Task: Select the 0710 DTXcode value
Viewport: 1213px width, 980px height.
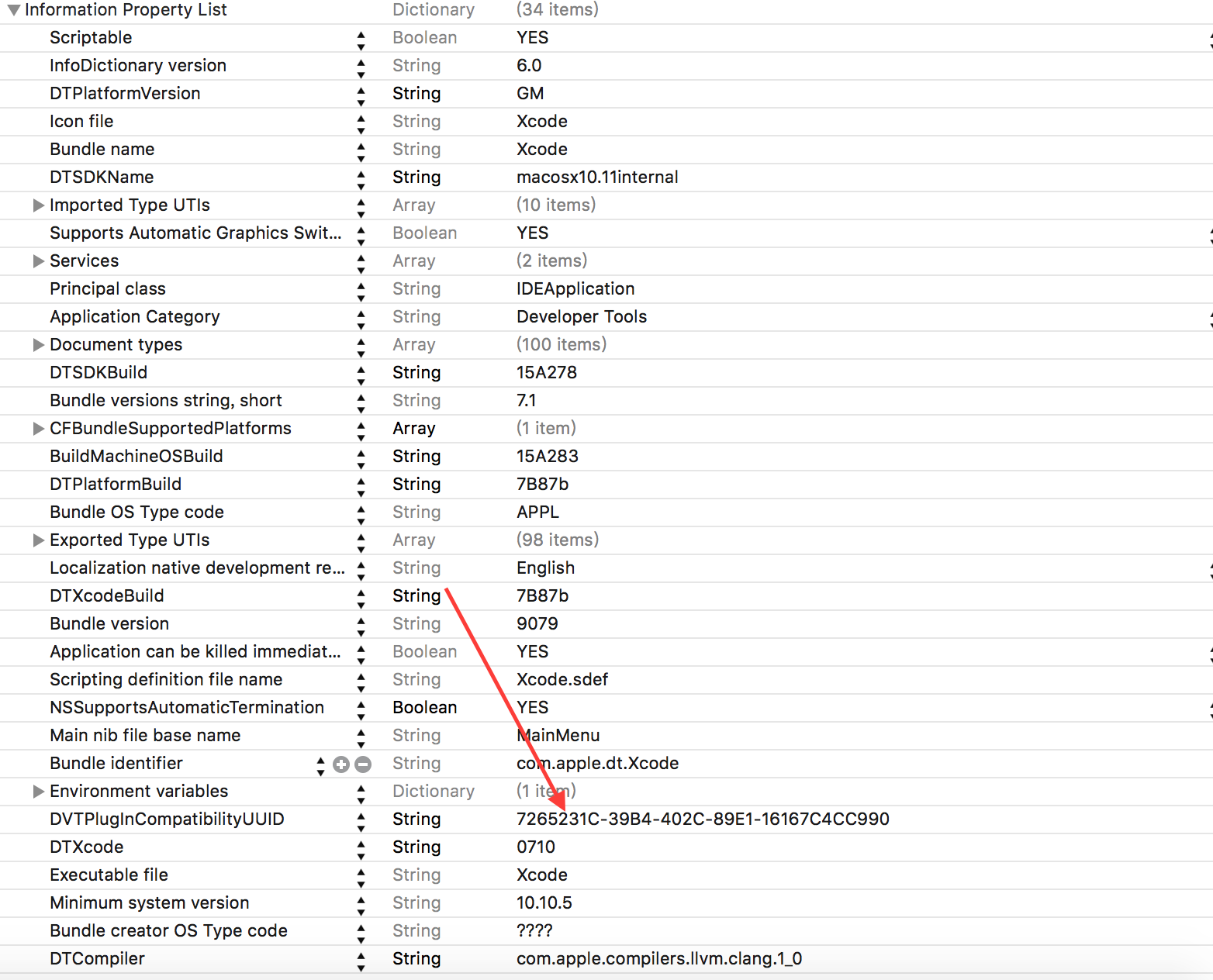Action: click(536, 847)
